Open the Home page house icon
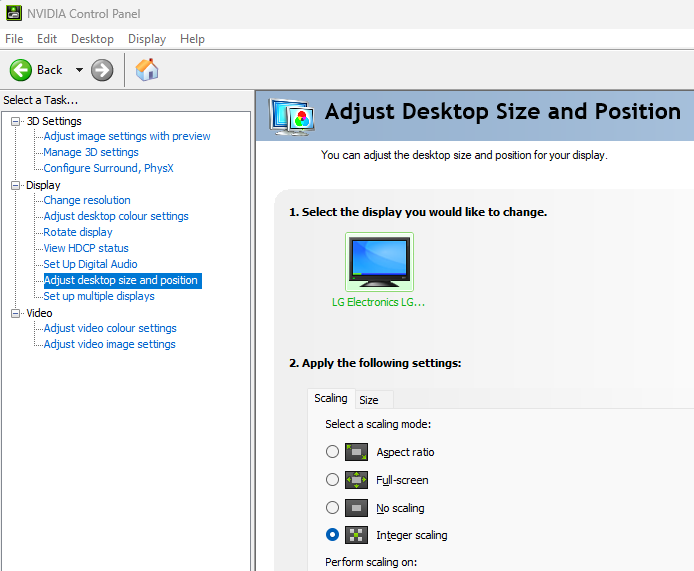 (x=147, y=69)
